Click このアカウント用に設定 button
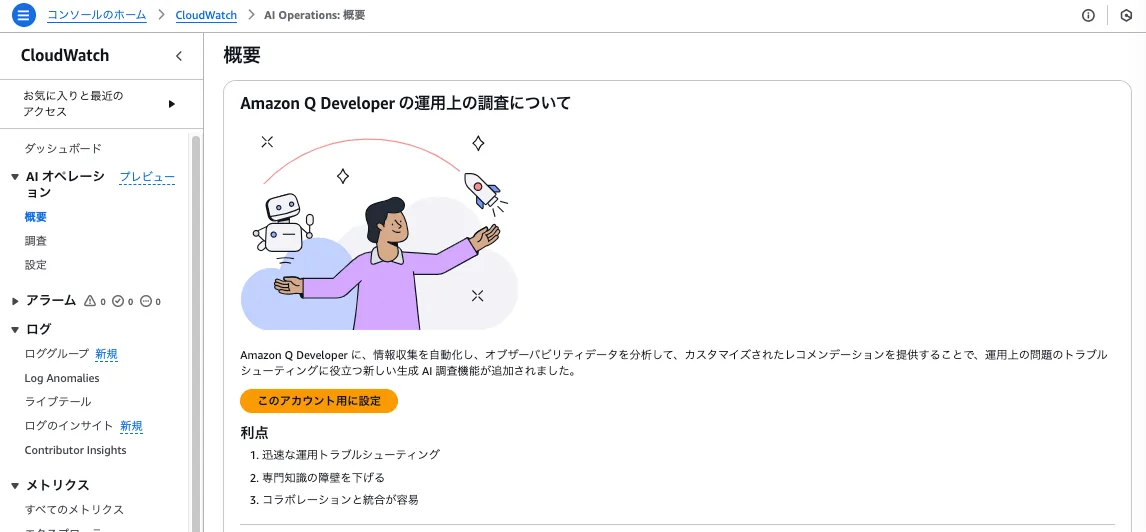Image resolution: width=1146 pixels, height=532 pixels. [319, 401]
